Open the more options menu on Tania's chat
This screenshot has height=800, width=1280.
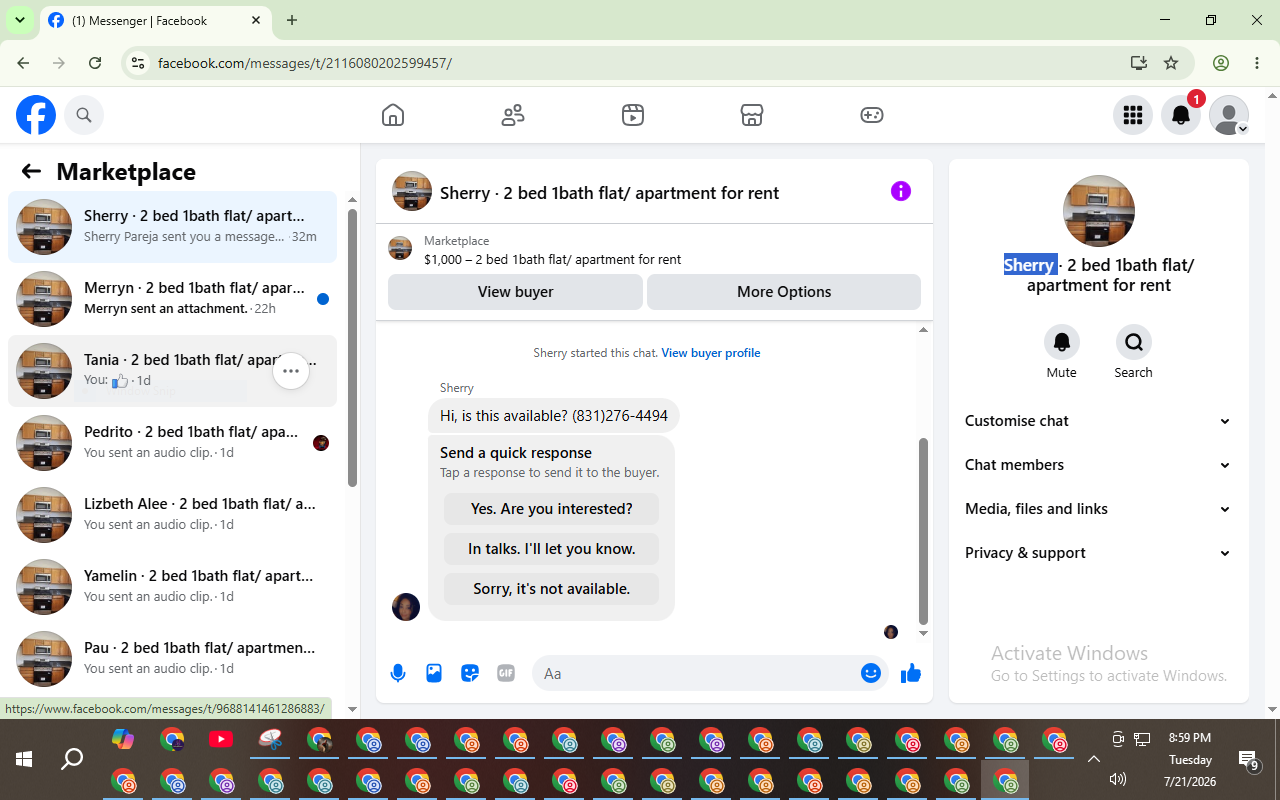(291, 371)
